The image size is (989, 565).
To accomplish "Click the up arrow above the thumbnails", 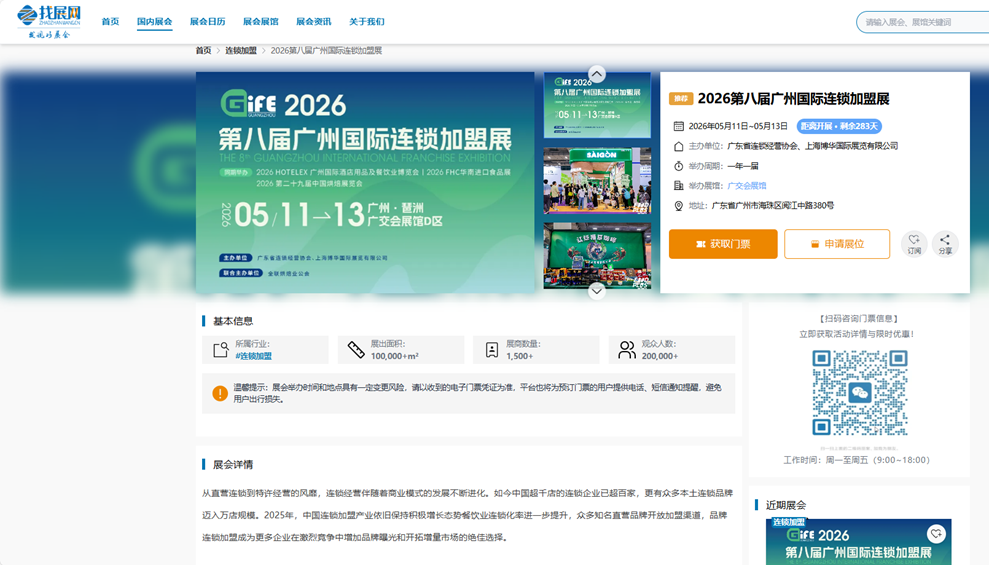I will click(597, 74).
